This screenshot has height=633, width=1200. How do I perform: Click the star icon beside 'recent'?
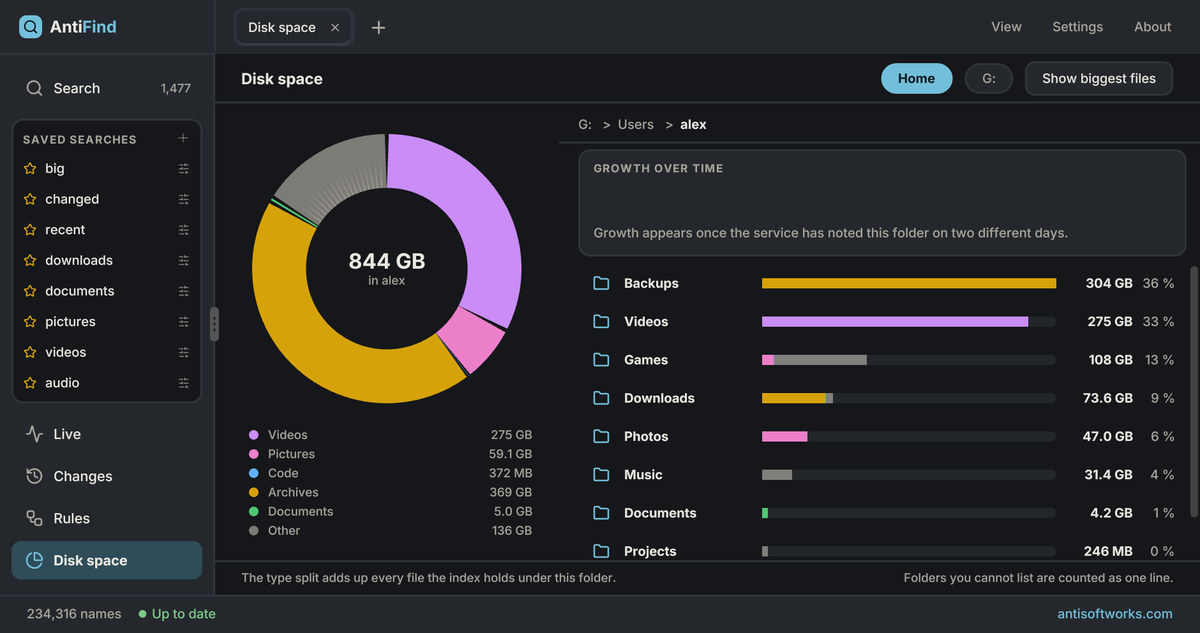[30, 230]
